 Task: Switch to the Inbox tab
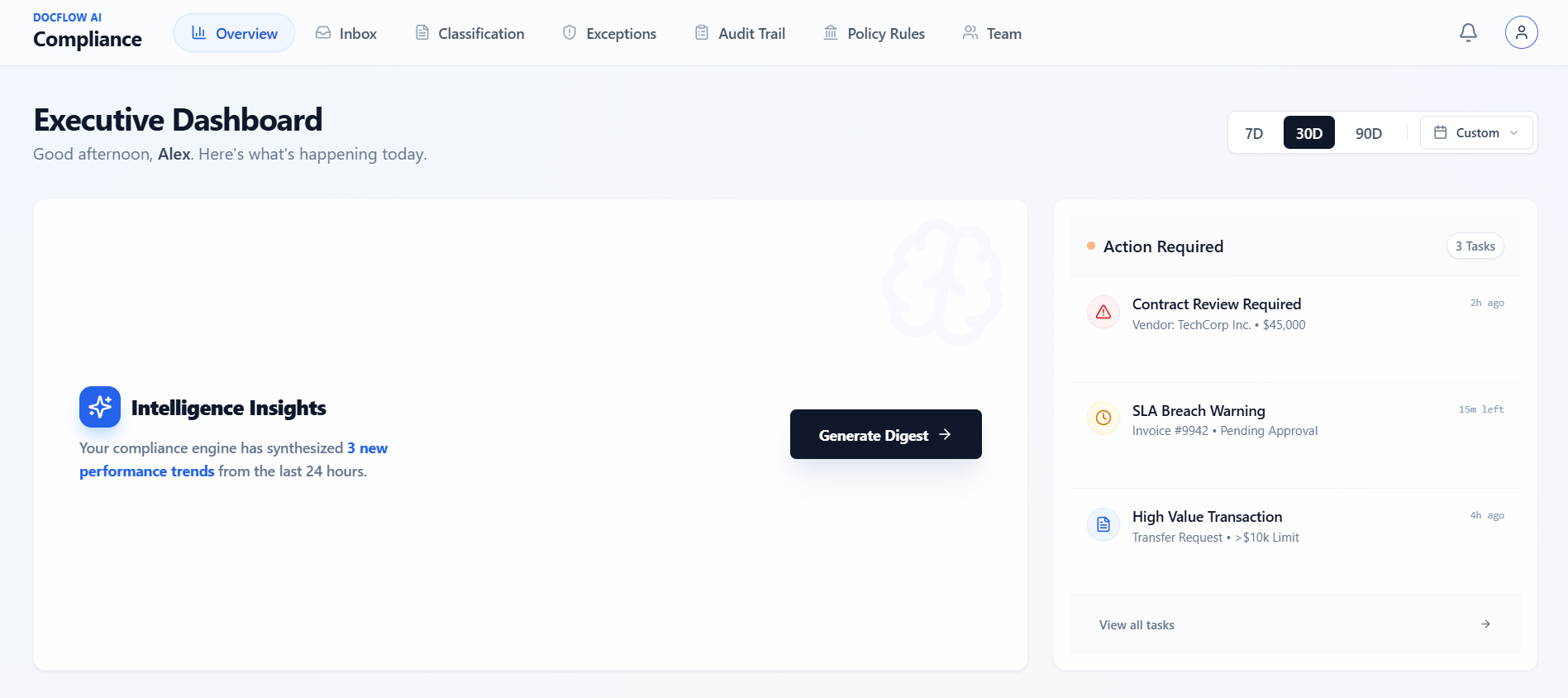[x=346, y=33]
